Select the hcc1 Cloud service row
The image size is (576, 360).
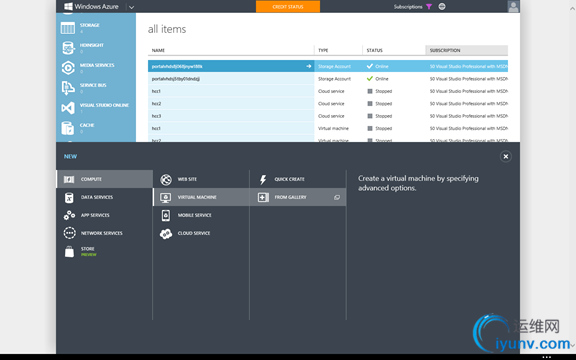pos(328,91)
